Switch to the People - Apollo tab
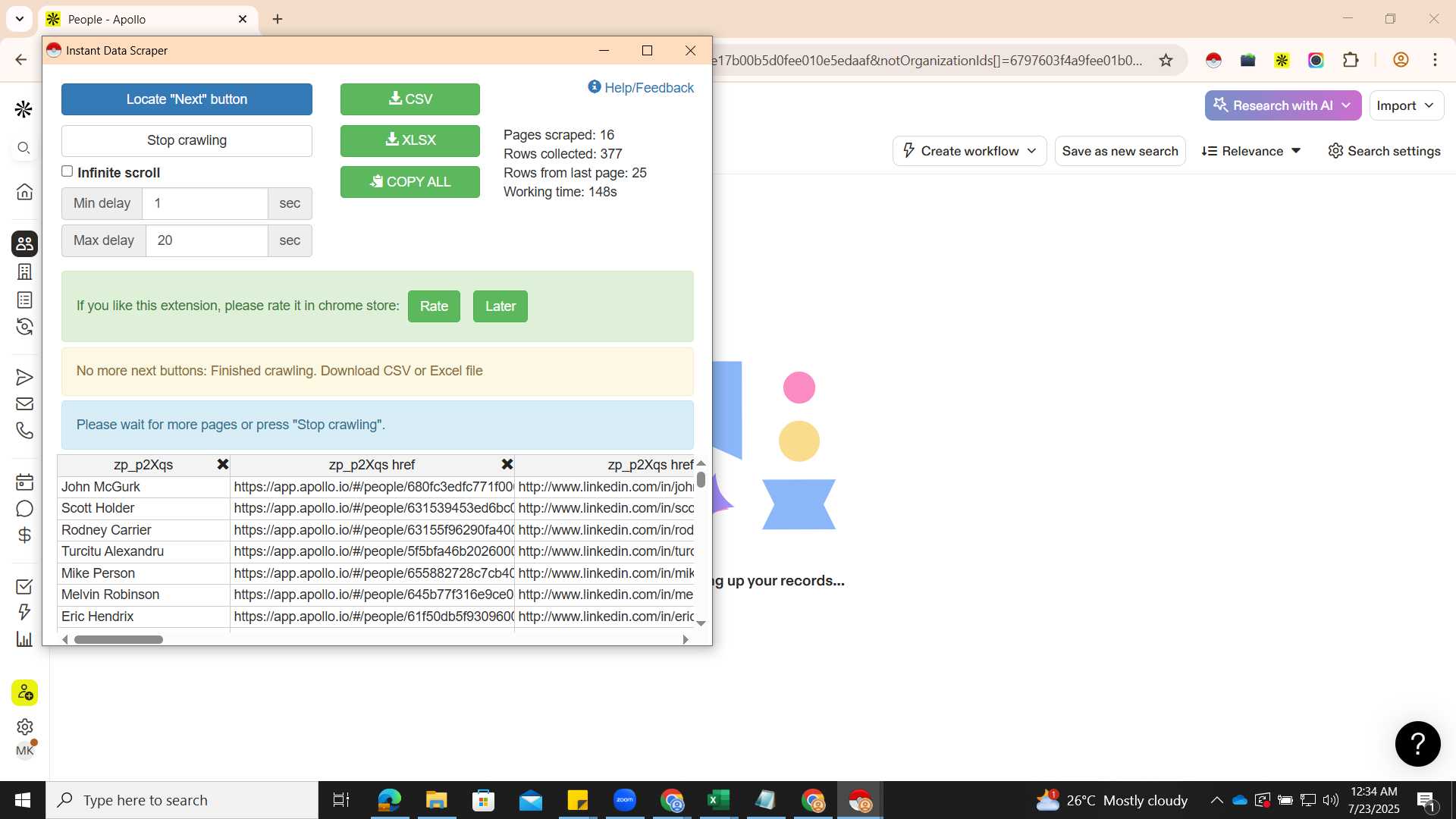Viewport: 1456px width, 819px height. point(148,20)
